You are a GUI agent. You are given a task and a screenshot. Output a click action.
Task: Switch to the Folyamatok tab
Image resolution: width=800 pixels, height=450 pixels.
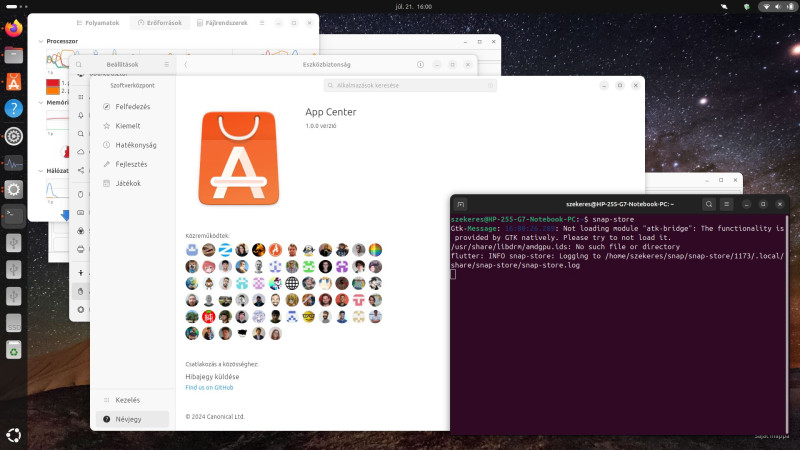point(98,23)
